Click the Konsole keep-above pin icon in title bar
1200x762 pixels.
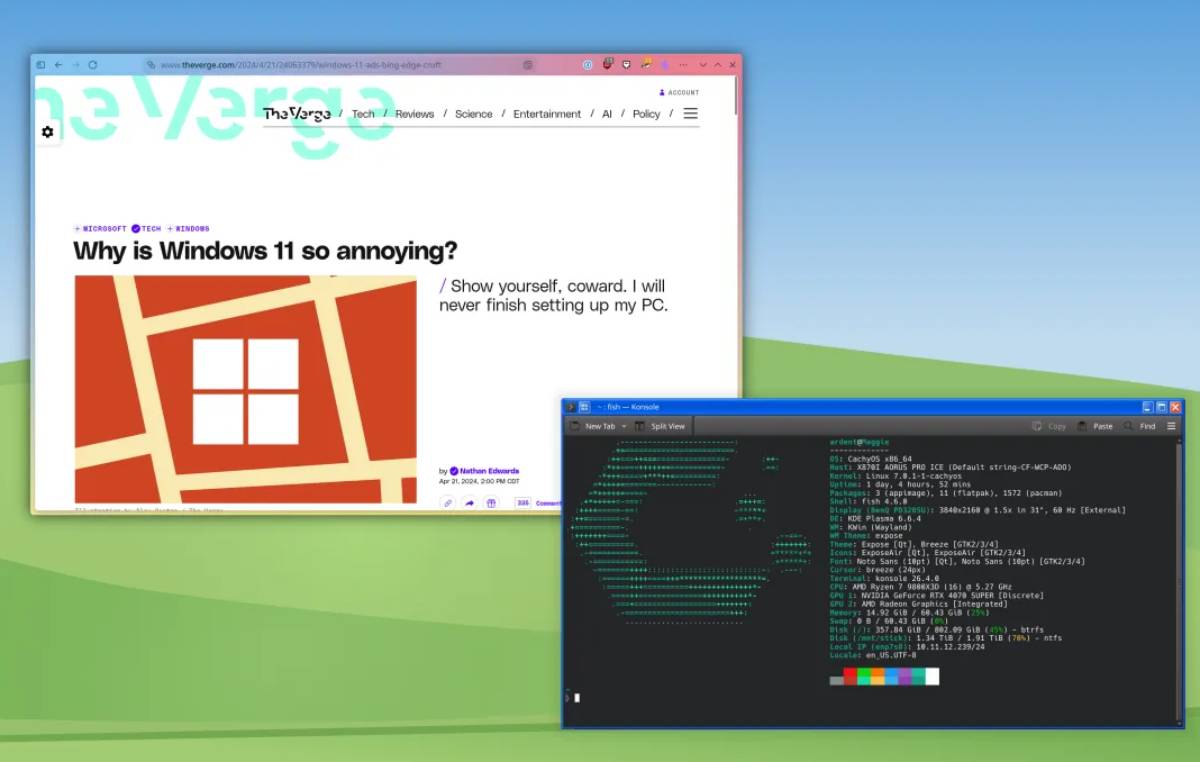click(584, 407)
